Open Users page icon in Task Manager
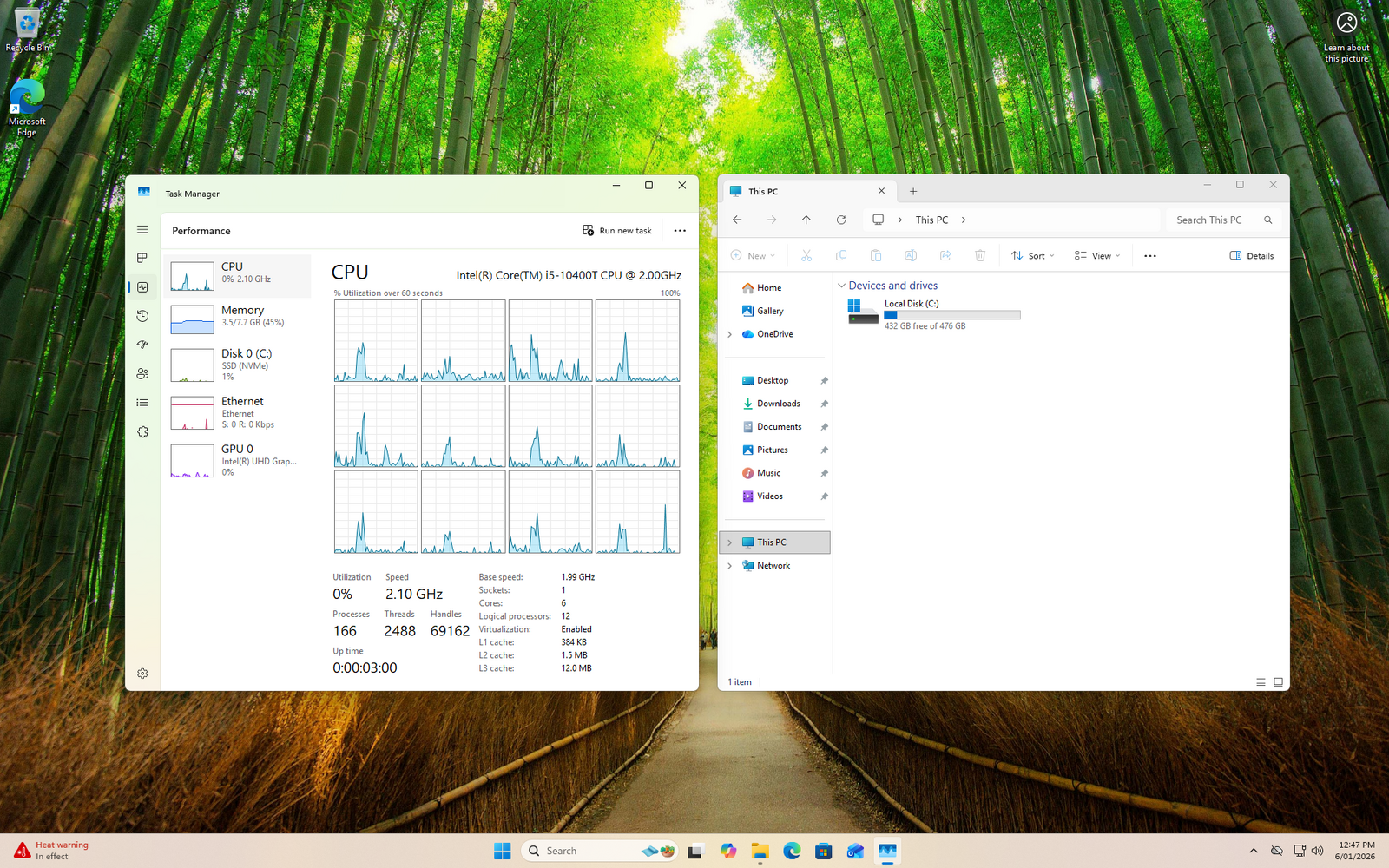The image size is (1389, 868). coord(142,374)
